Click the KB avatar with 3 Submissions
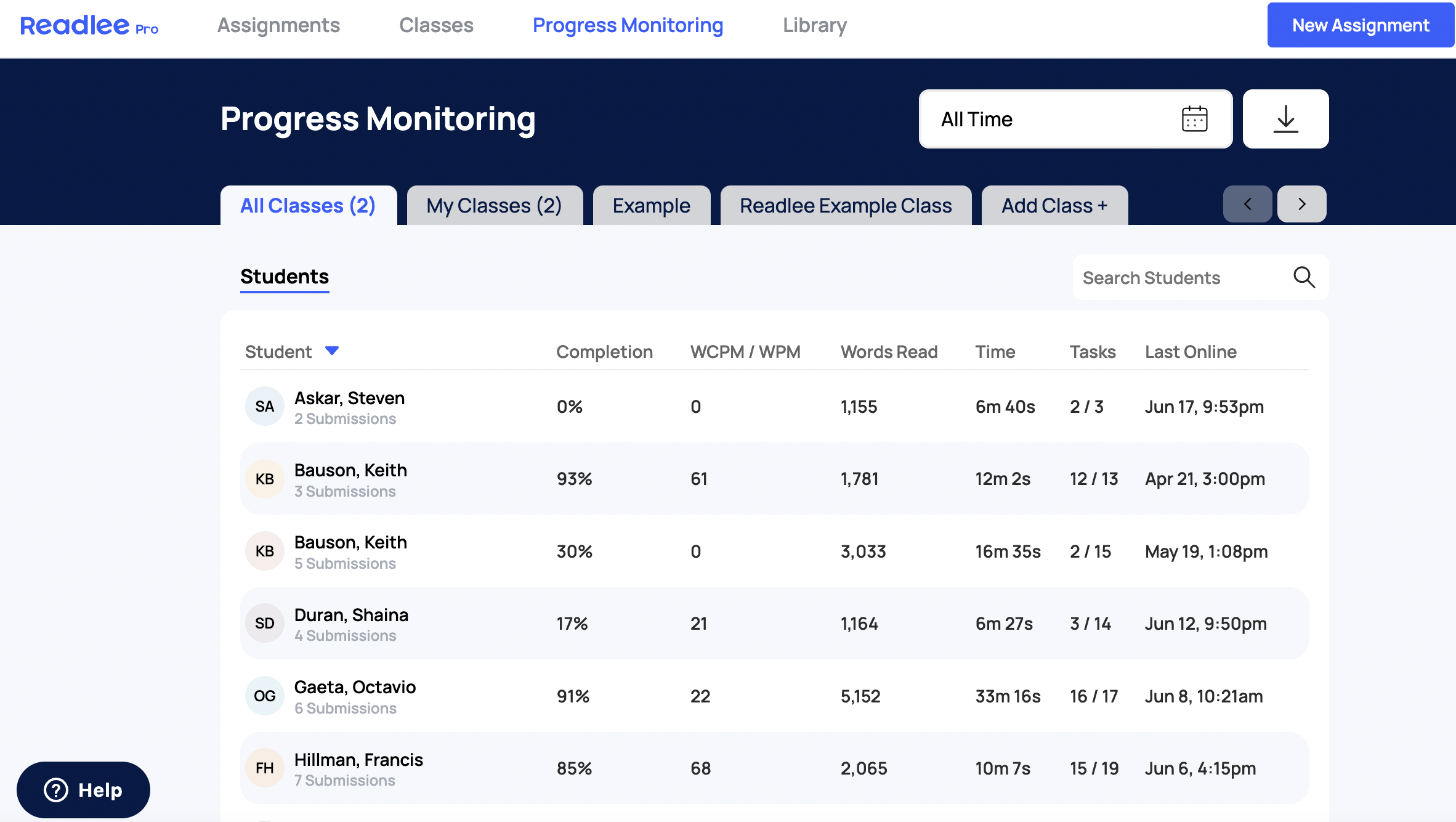The height and width of the screenshot is (822, 1456). [264, 479]
